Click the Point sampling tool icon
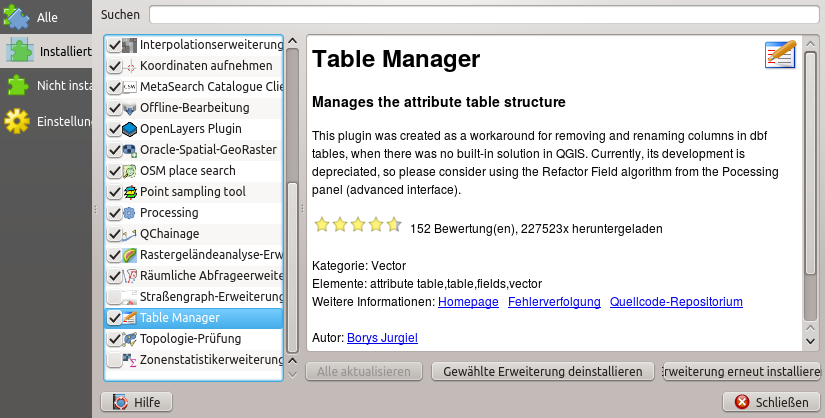This screenshot has width=825, height=418. [130, 192]
